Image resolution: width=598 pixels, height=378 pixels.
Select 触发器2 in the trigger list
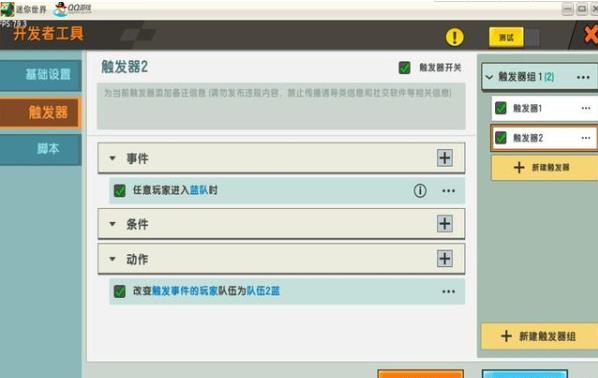545,138
